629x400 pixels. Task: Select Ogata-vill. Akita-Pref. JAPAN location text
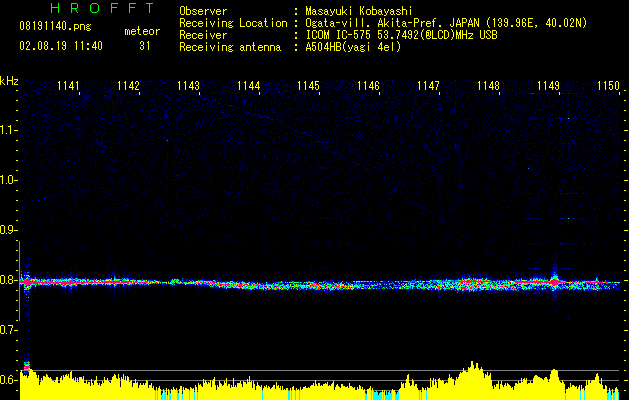point(446,23)
